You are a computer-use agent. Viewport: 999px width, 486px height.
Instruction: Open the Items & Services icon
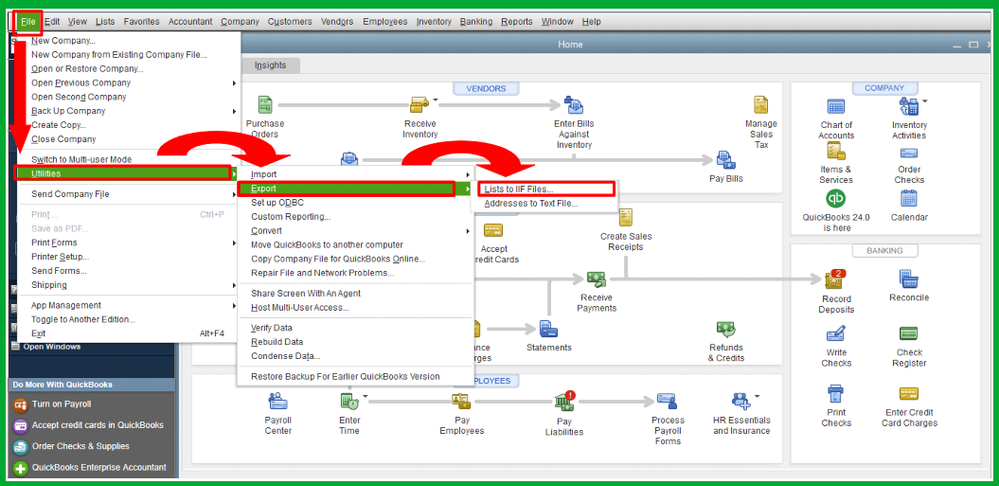[836, 151]
